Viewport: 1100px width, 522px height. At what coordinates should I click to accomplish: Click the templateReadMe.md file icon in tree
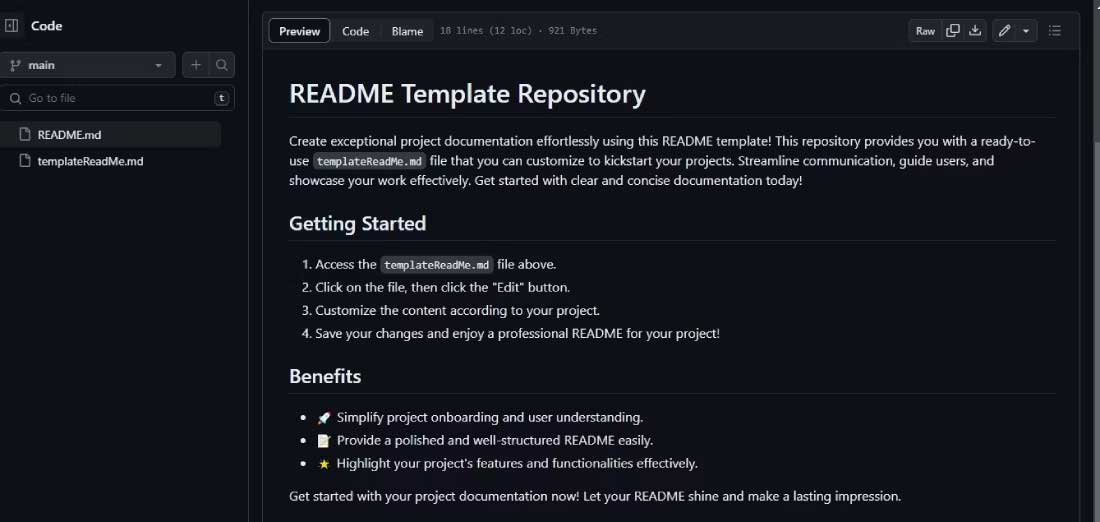(x=25, y=161)
